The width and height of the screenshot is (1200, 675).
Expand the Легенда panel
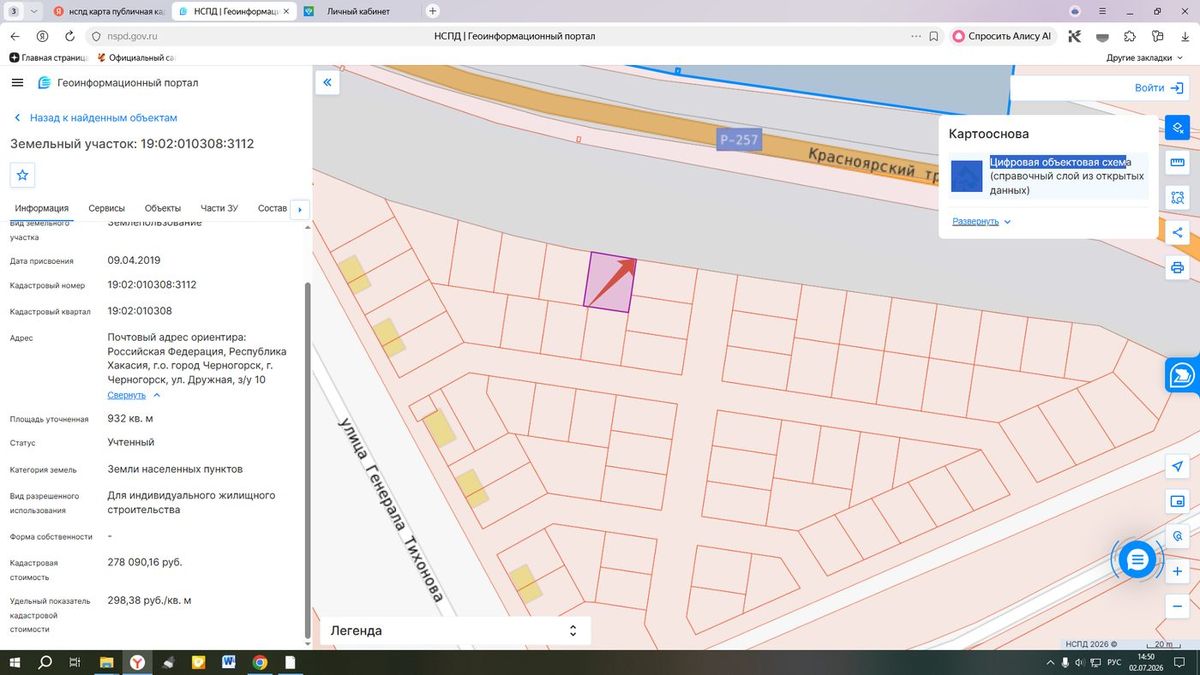[454, 631]
